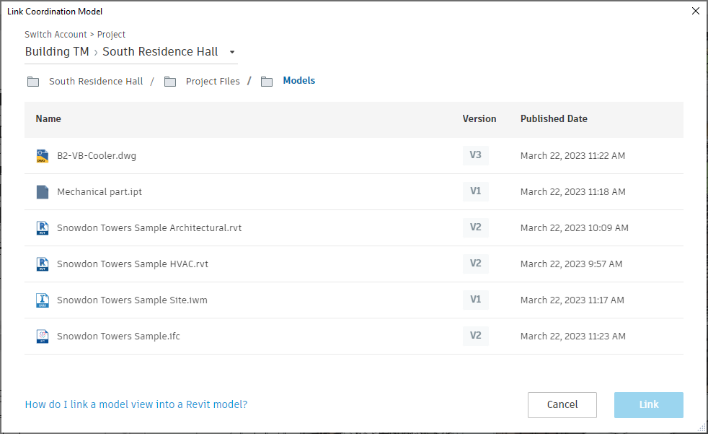
Task: Open the account and project switcher dropdown
Action: point(232,52)
